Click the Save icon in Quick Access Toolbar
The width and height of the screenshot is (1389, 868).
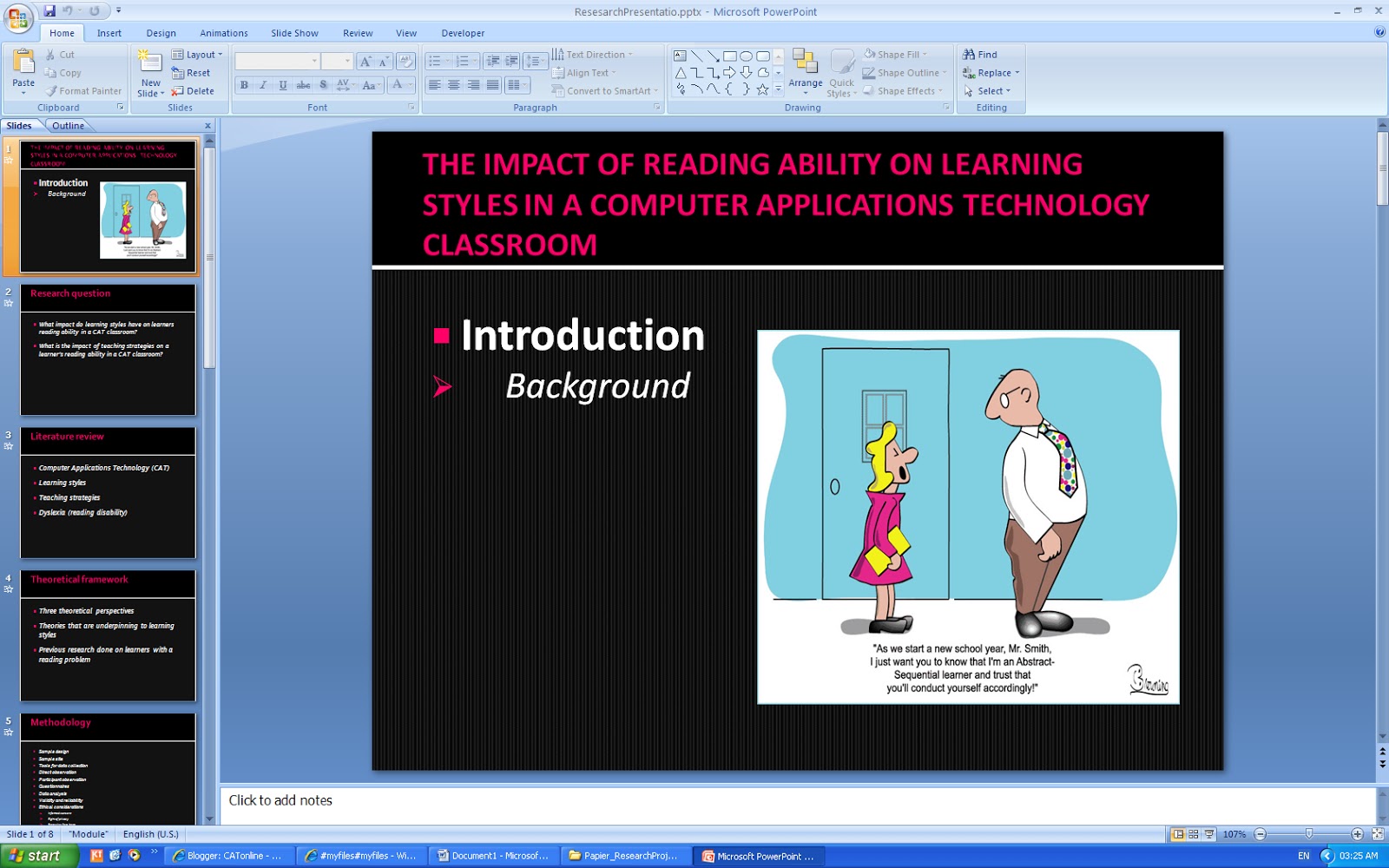tap(49, 11)
